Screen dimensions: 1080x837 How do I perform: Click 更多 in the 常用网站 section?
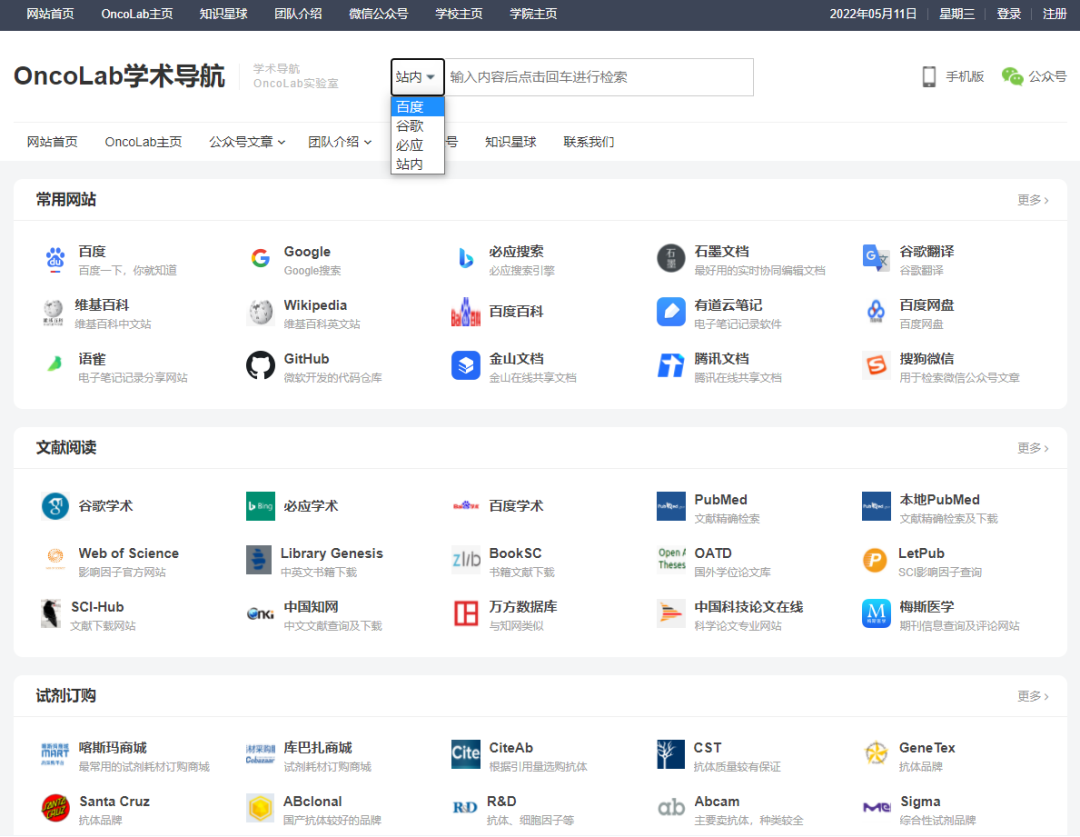pos(1033,200)
